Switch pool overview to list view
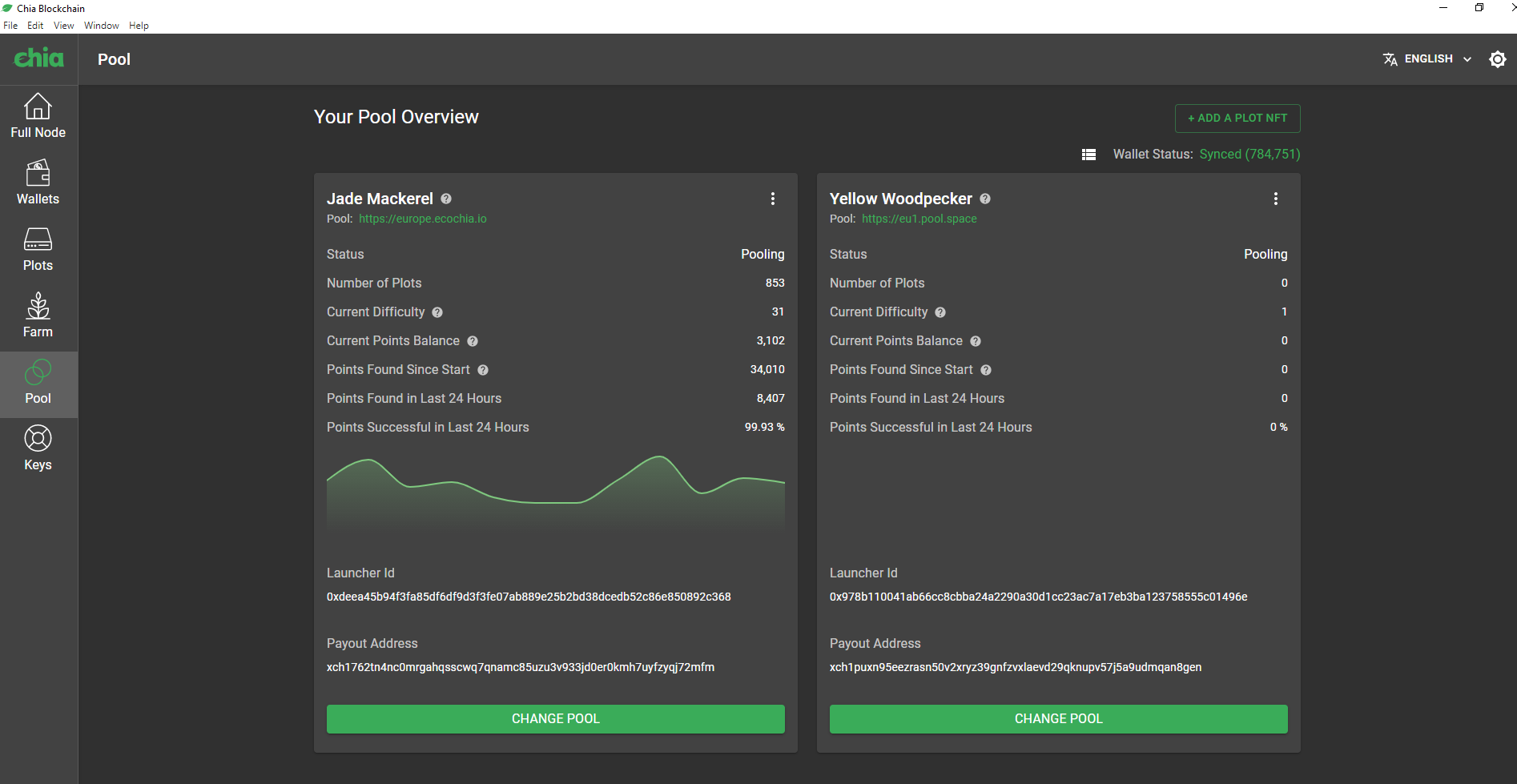1517x784 pixels. point(1088,155)
